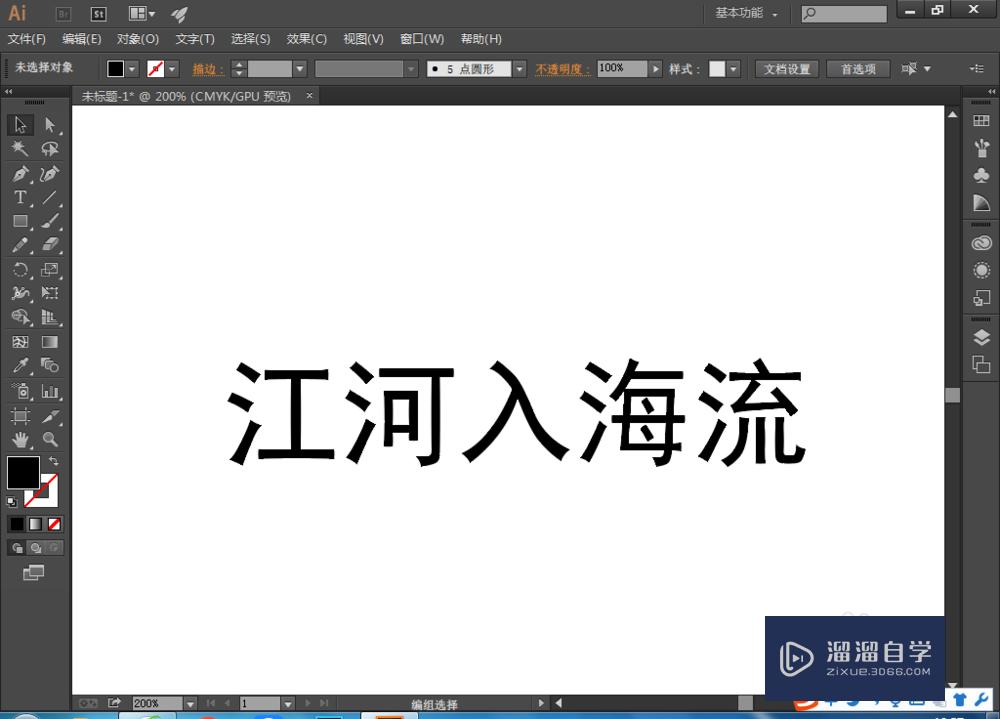Open the brush definition dropdown showing 5 点圆形

pos(519,68)
